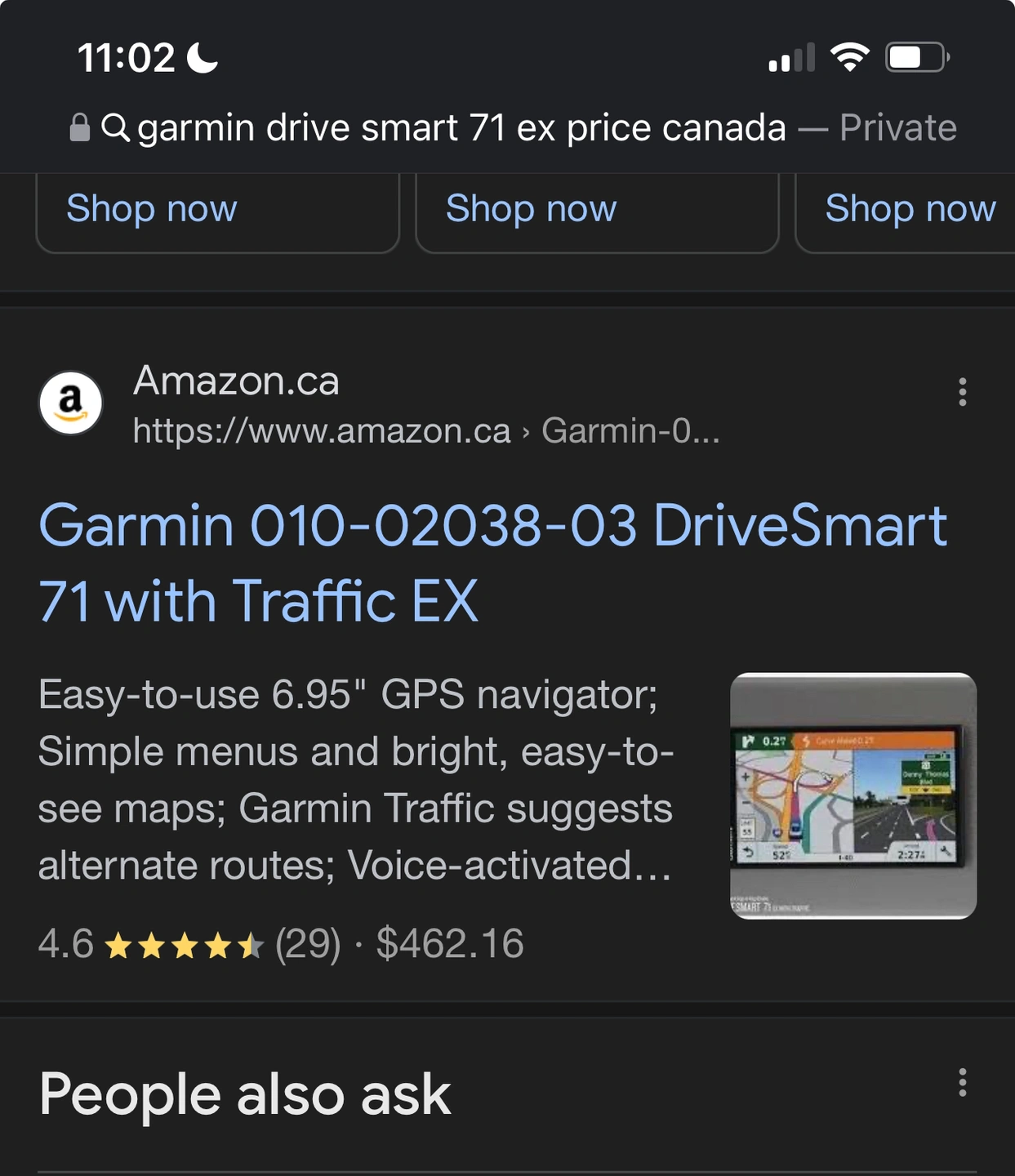Tap the Amazon logo favicon
The image size is (1015, 1176).
click(71, 403)
